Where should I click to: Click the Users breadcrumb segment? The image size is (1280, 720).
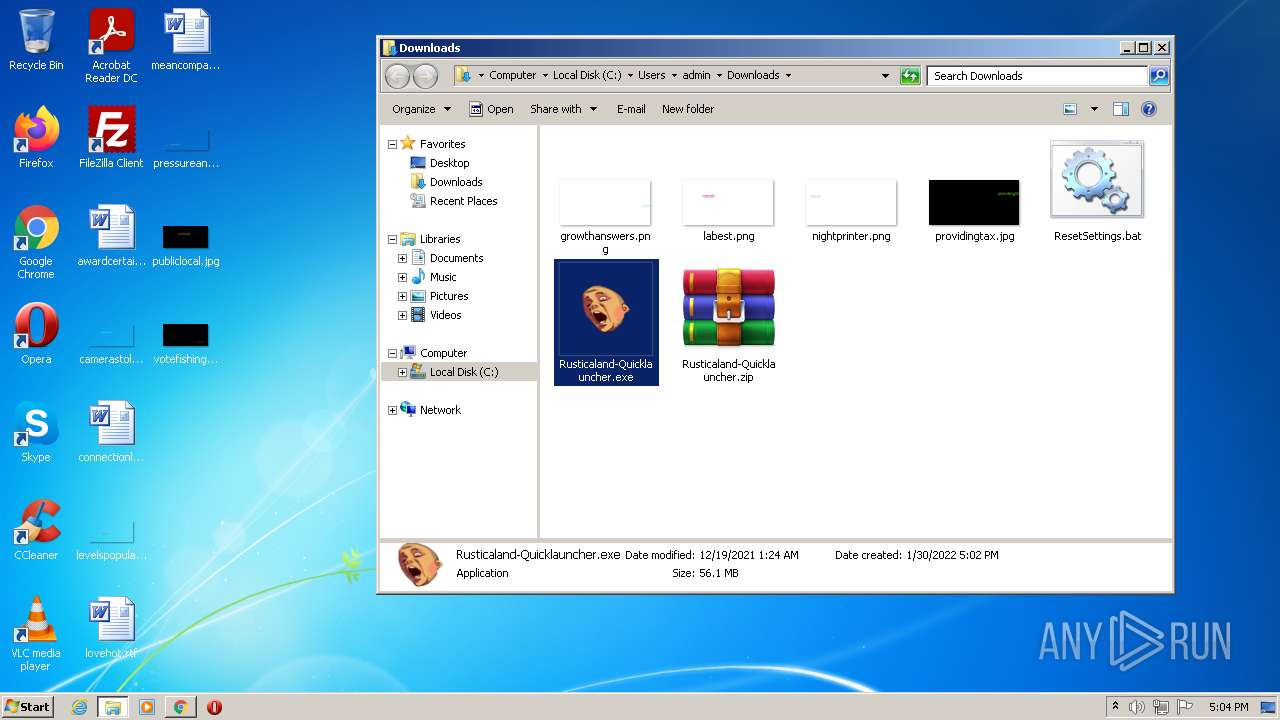(652, 76)
